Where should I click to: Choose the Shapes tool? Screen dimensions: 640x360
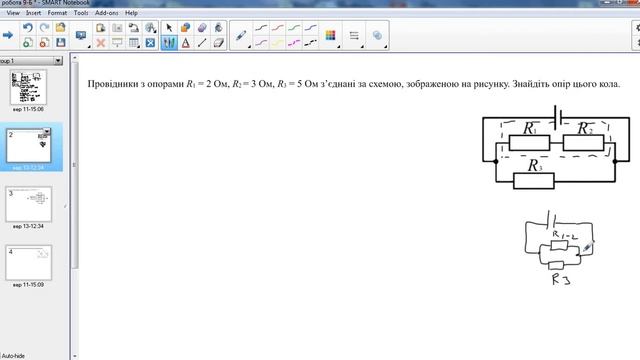coord(185,28)
